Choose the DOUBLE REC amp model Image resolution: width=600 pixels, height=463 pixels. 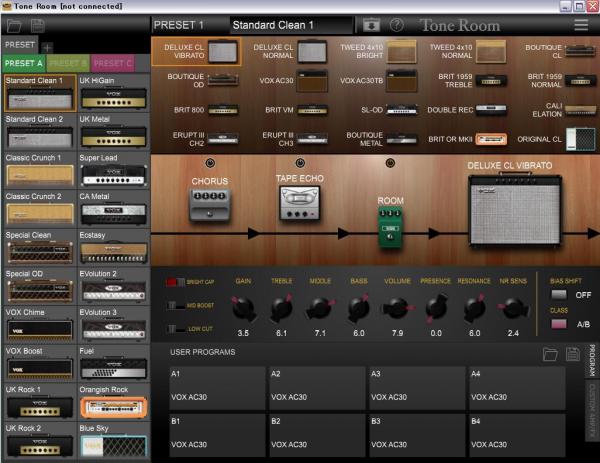coord(467,110)
